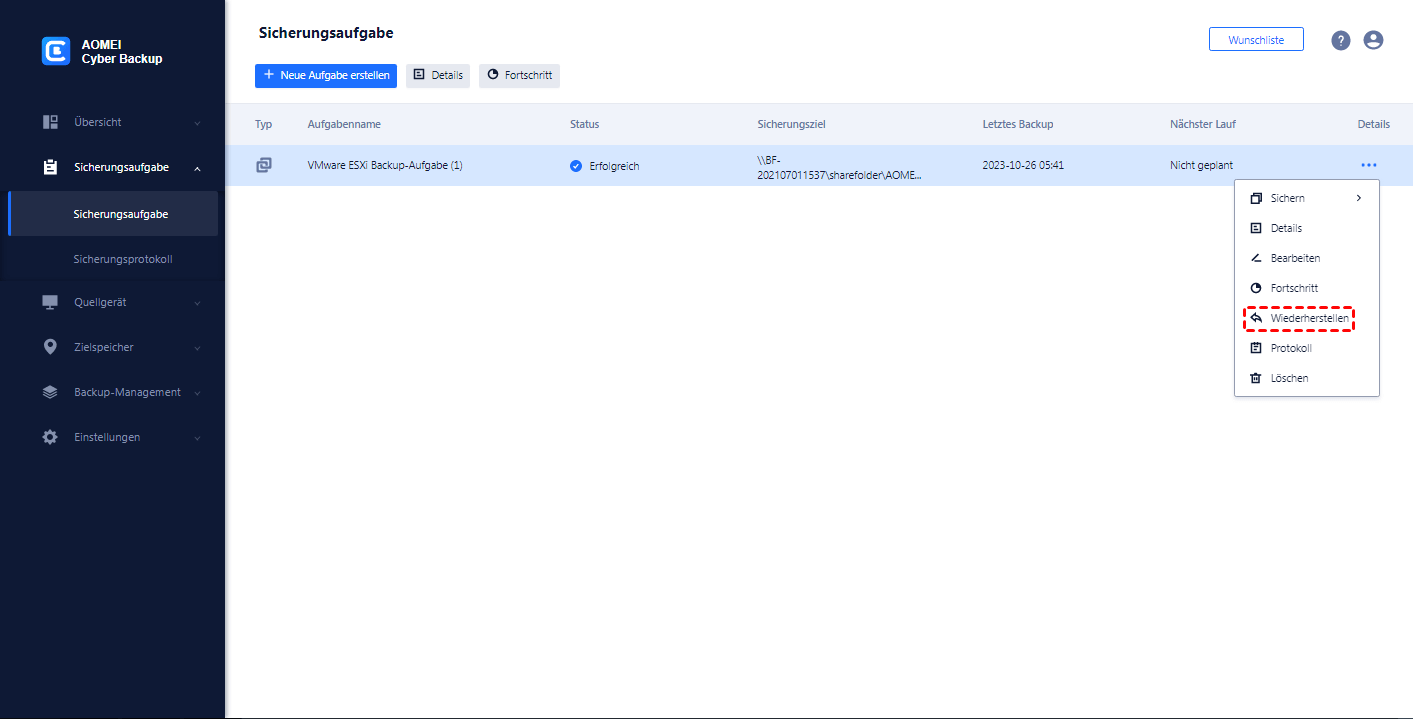Click the Sicherungsaufgabe page title
The height and width of the screenshot is (719, 1413).
point(326,33)
